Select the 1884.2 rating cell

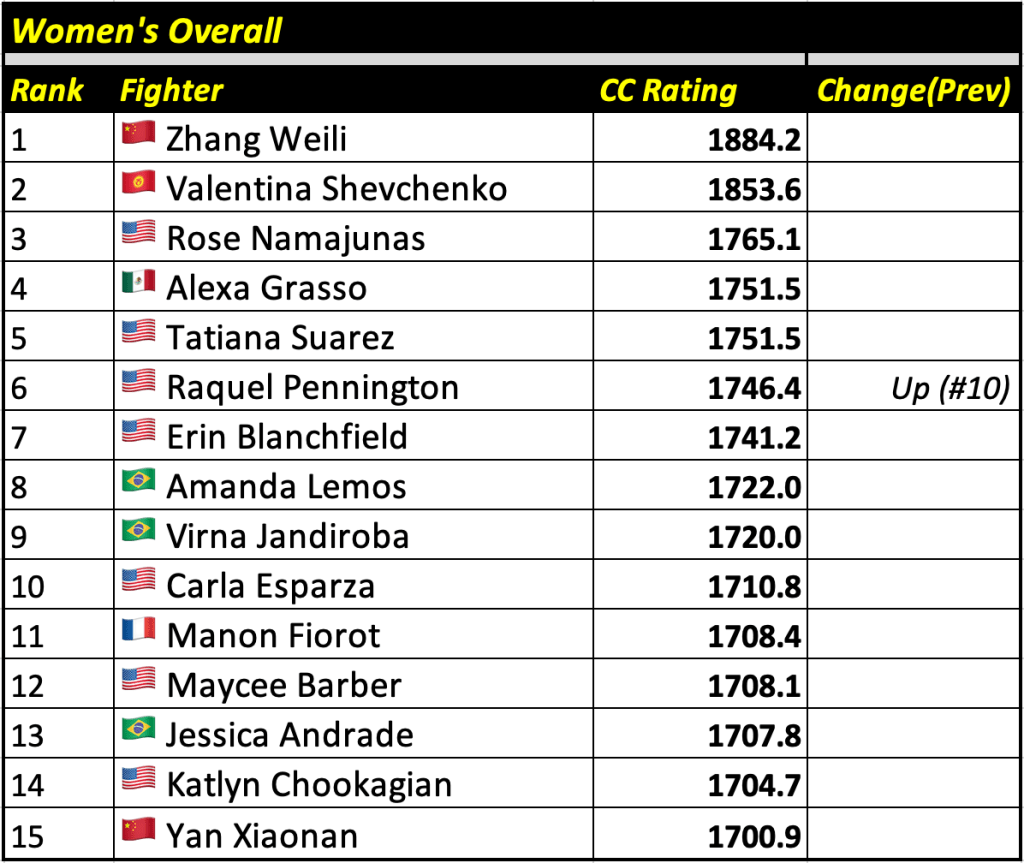(x=754, y=139)
